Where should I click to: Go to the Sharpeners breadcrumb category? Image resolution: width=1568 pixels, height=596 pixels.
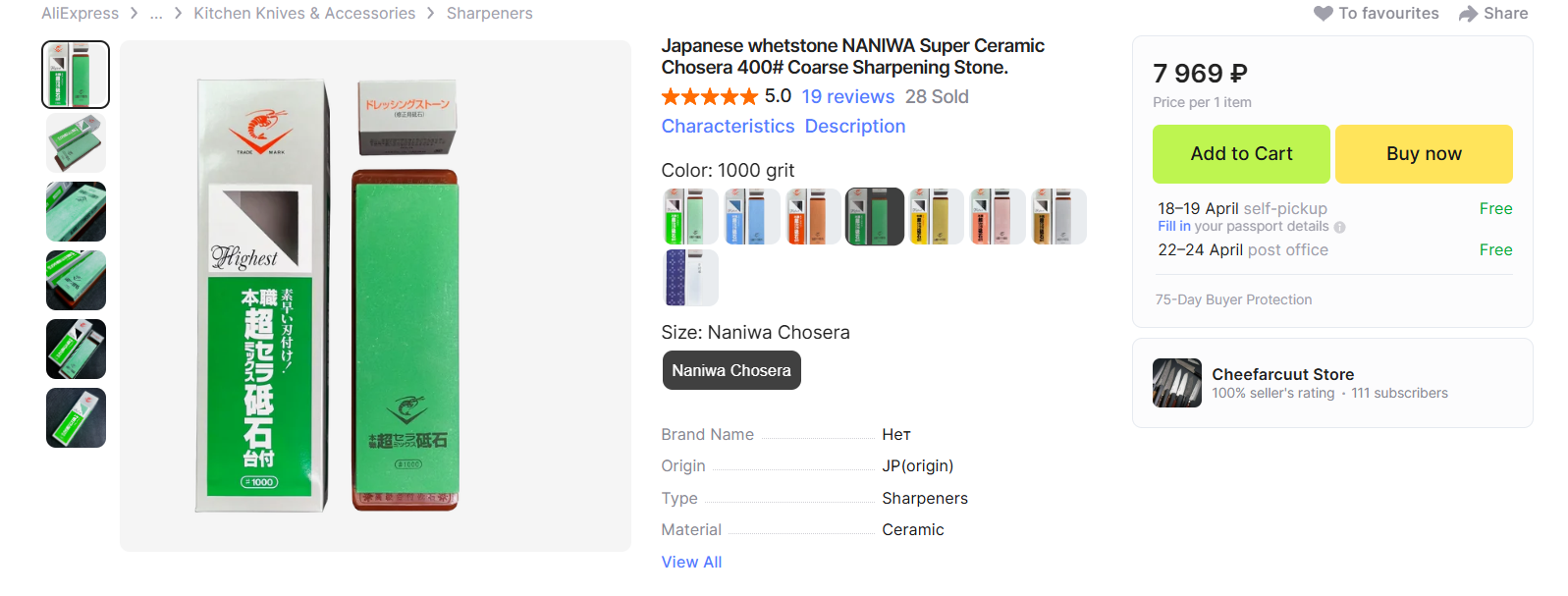pos(489,14)
